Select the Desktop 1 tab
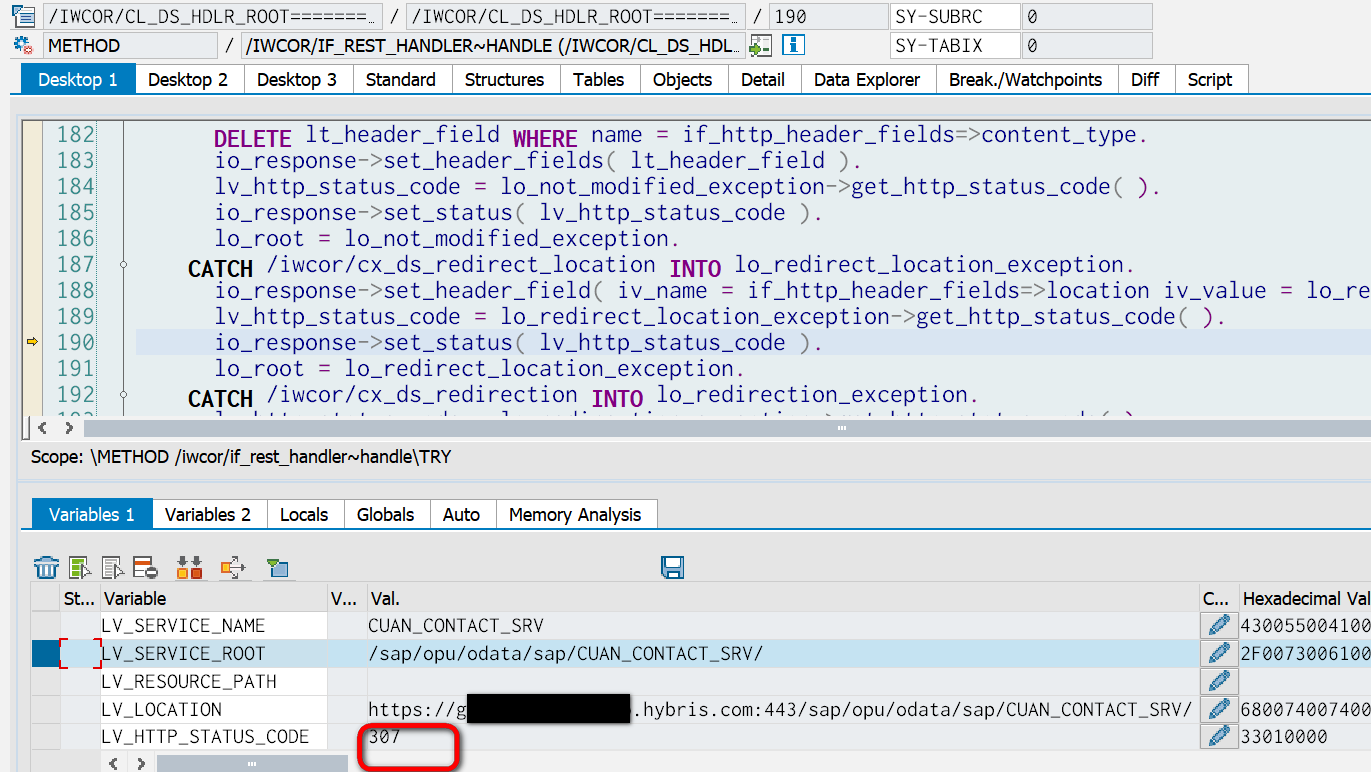The height and width of the screenshot is (772, 1371). (78, 80)
